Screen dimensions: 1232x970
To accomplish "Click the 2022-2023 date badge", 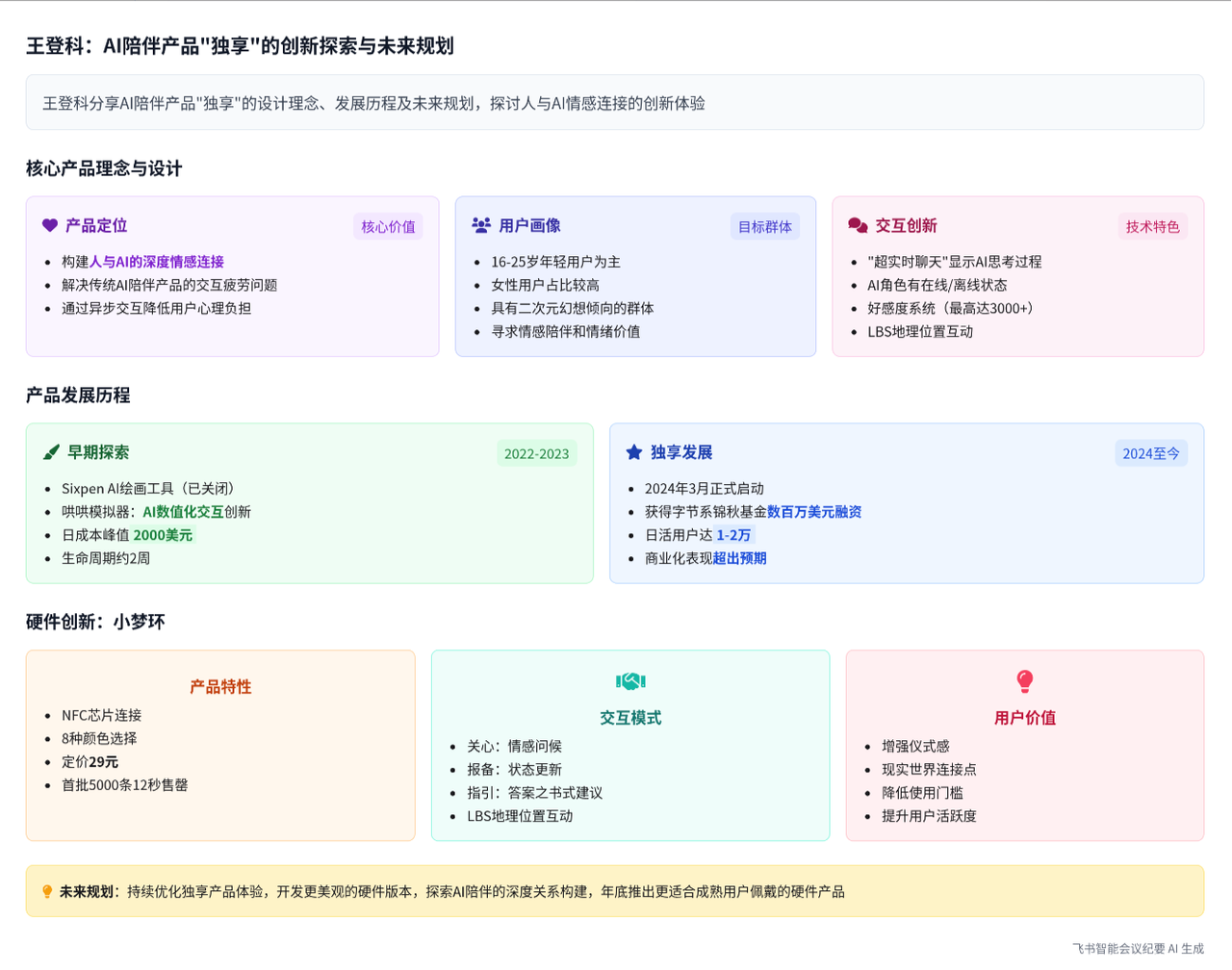I will (x=536, y=454).
